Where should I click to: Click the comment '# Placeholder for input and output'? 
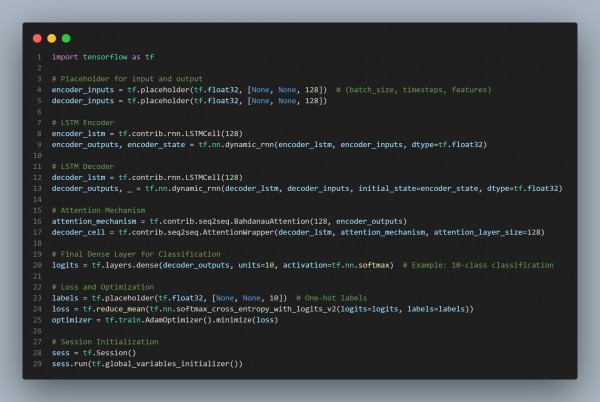(127, 79)
